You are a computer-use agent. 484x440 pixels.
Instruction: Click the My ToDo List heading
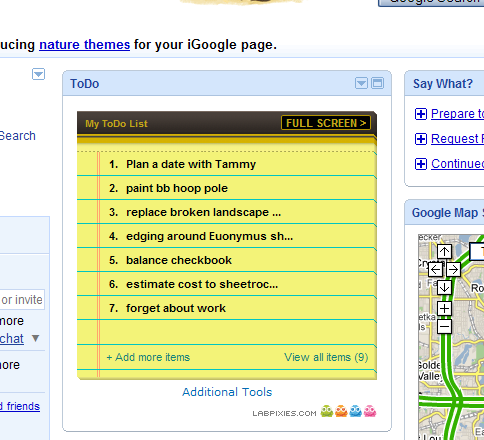point(116,124)
